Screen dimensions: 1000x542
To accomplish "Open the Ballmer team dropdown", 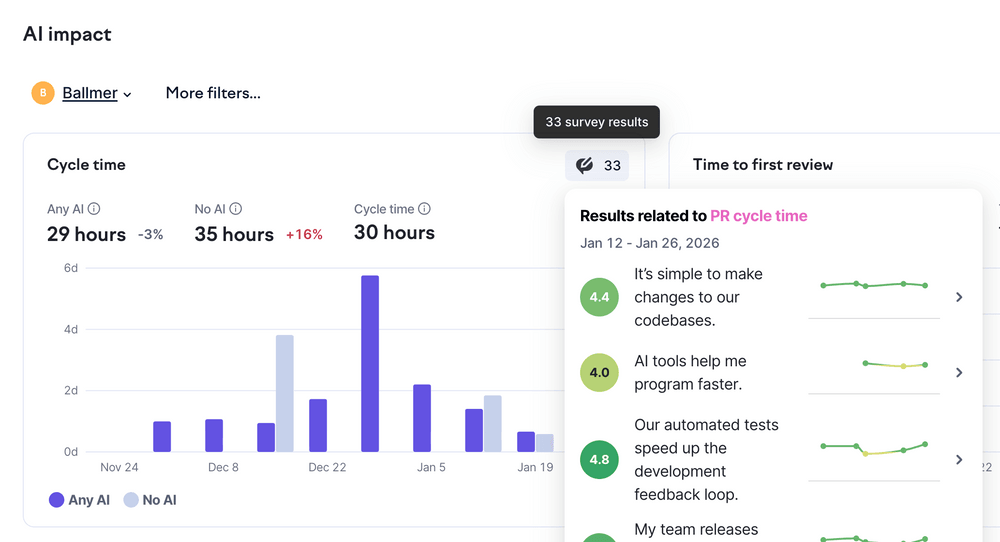I will click(97, 93).
